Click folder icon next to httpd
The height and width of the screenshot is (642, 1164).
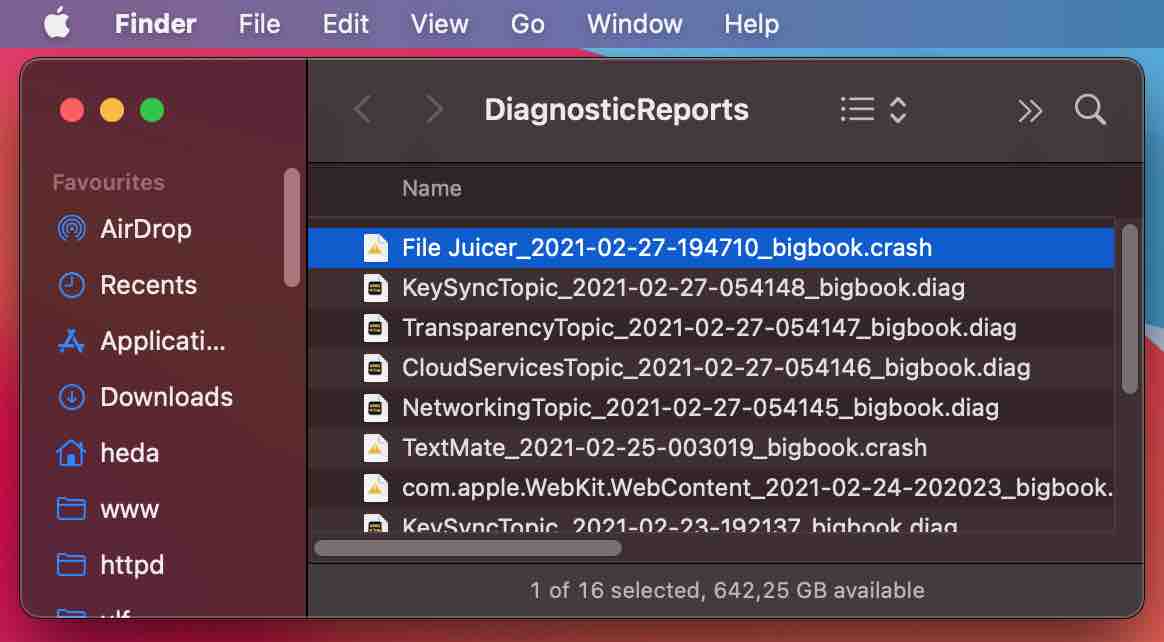coord(71,566)
